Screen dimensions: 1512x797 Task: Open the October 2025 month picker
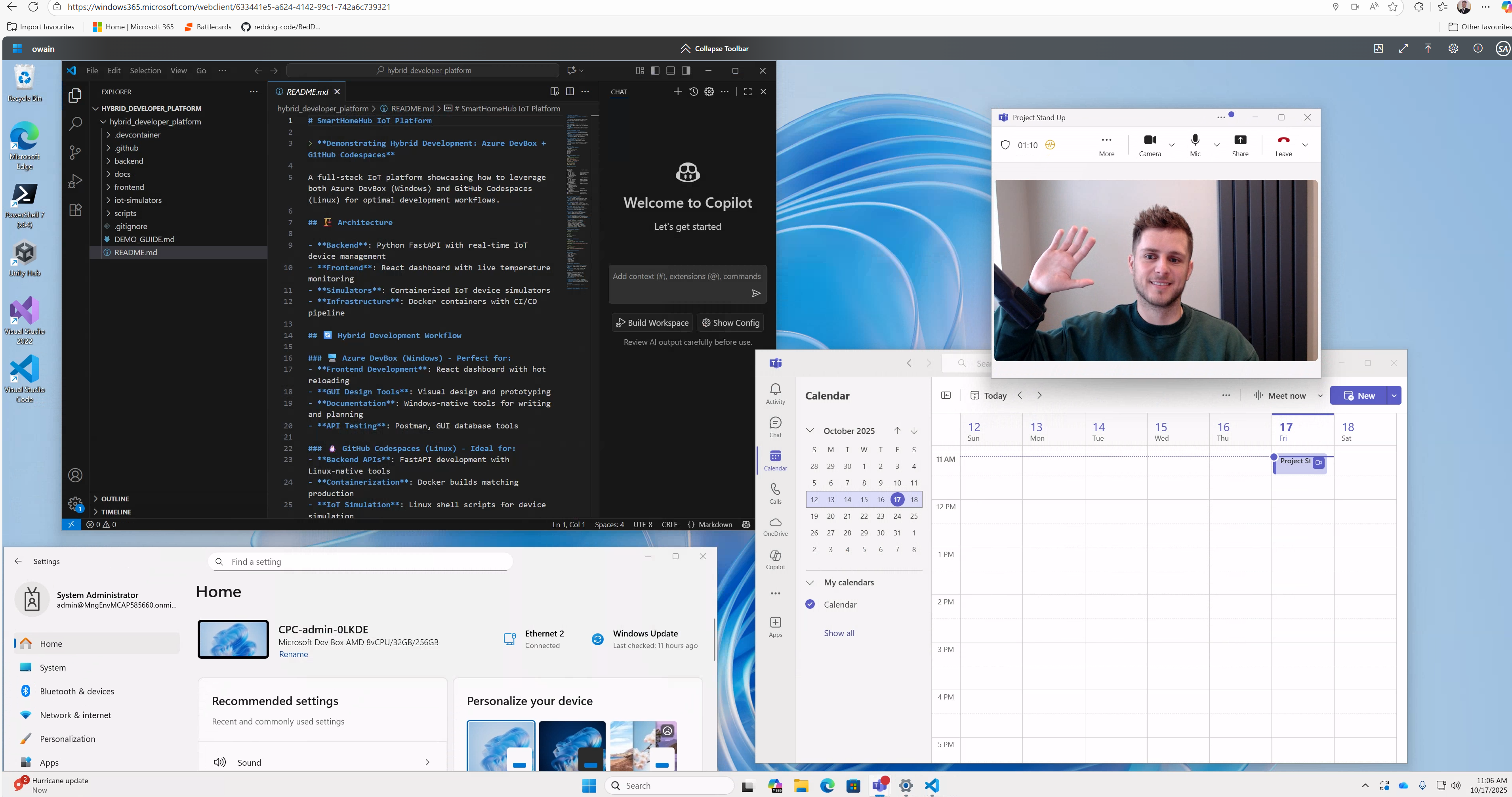(x=849, y=430)
